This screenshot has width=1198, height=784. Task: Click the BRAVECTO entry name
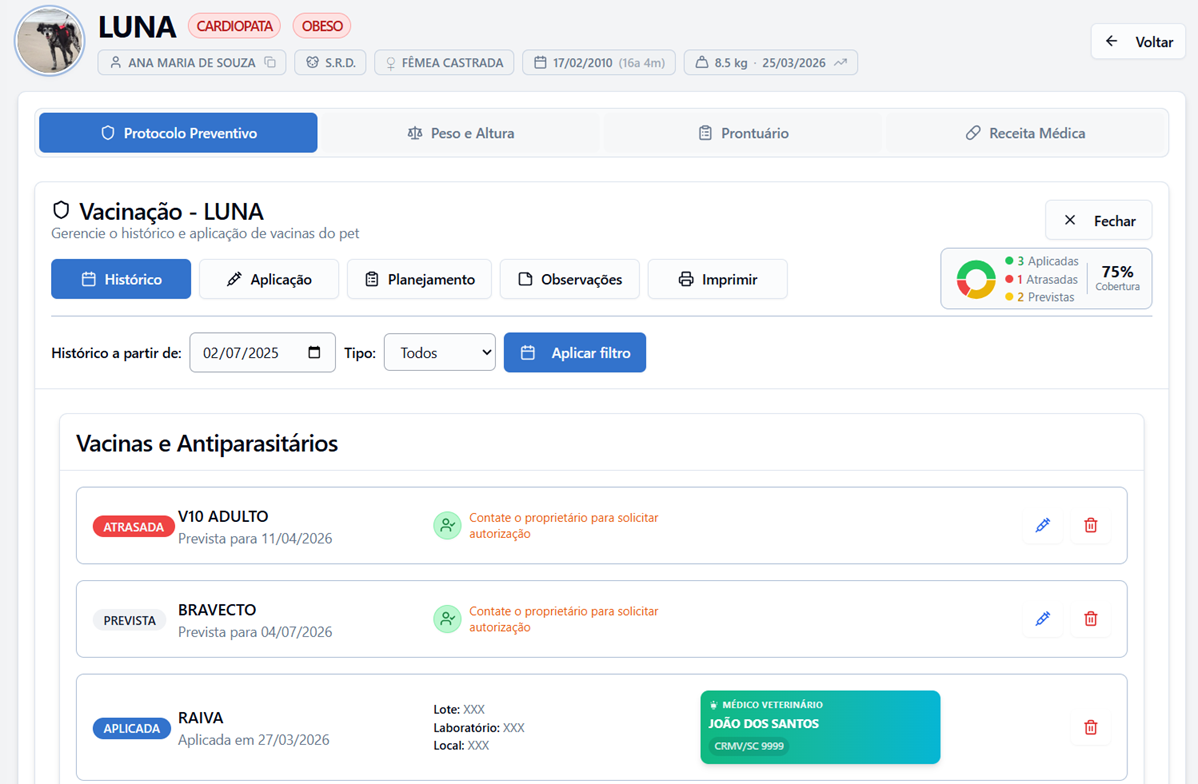click(217, 610)
